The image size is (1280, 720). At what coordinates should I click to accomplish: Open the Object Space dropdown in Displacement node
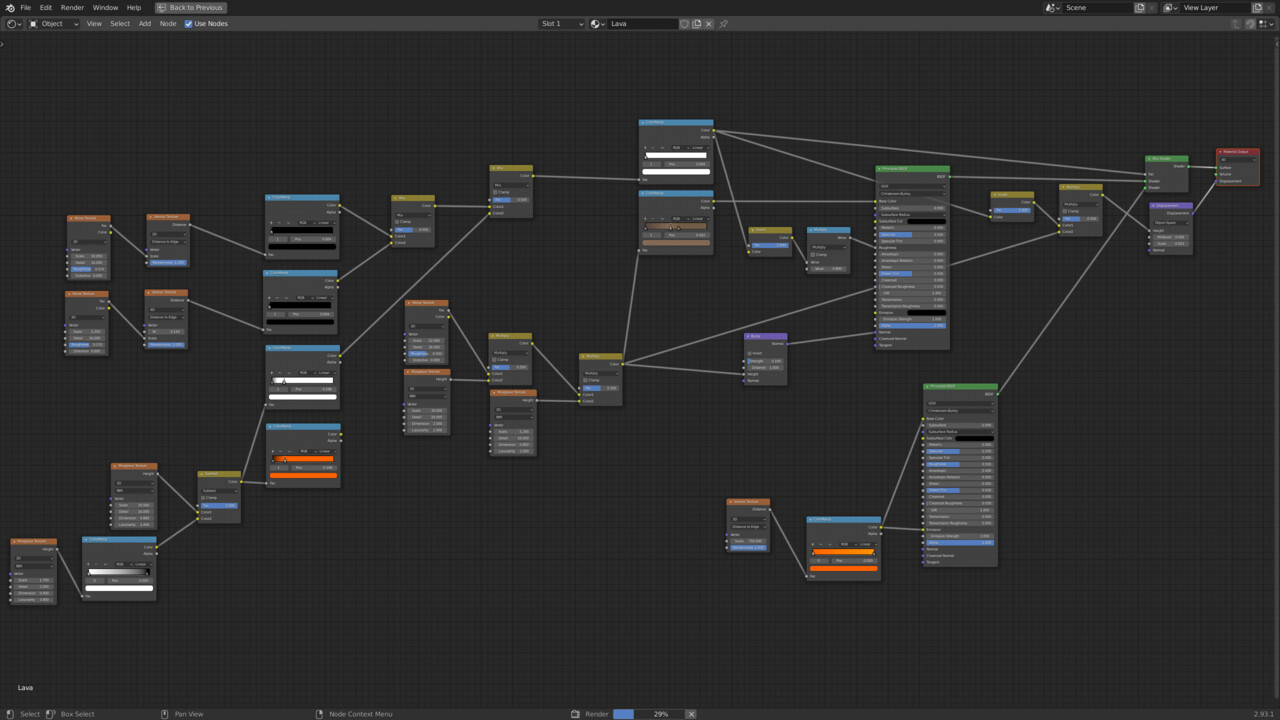pyautogui.click(x=1170, y=222)
